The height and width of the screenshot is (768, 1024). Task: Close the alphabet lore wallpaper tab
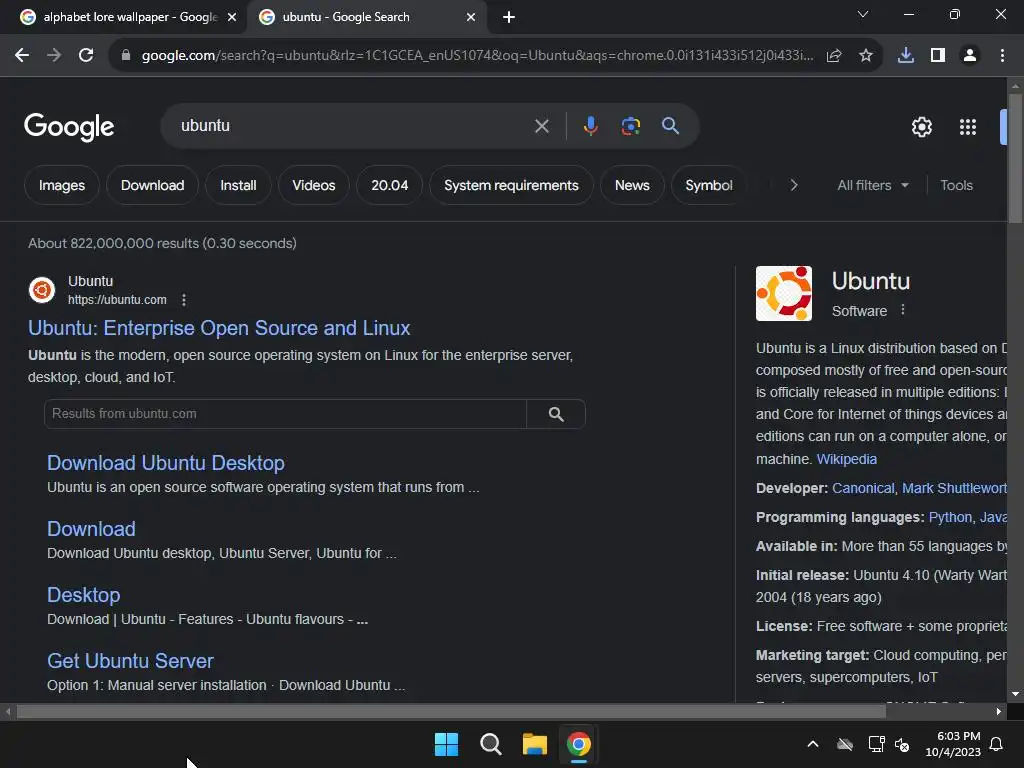[x=232, y=17]
